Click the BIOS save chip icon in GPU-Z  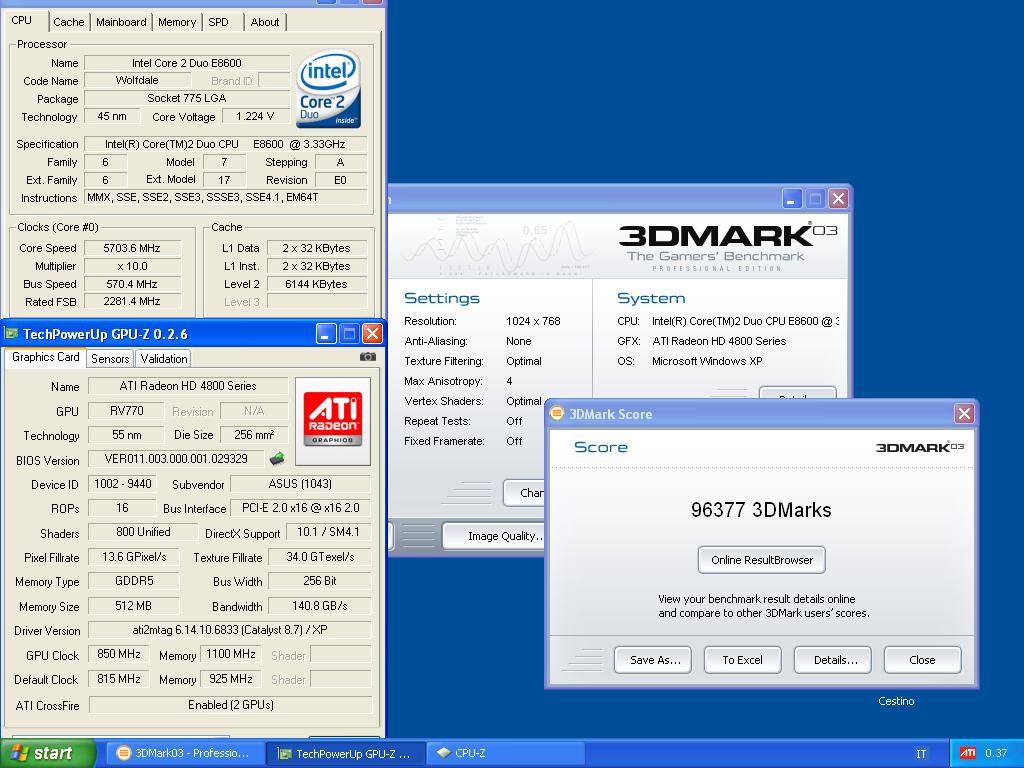(277, 458)
